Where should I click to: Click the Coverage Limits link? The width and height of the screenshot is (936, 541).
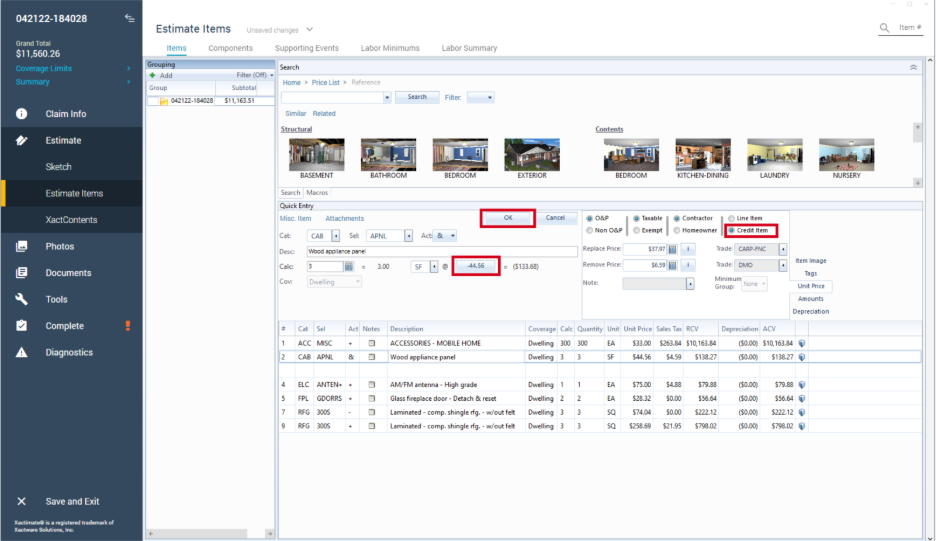pyautogui.click(x=43, y=68)
